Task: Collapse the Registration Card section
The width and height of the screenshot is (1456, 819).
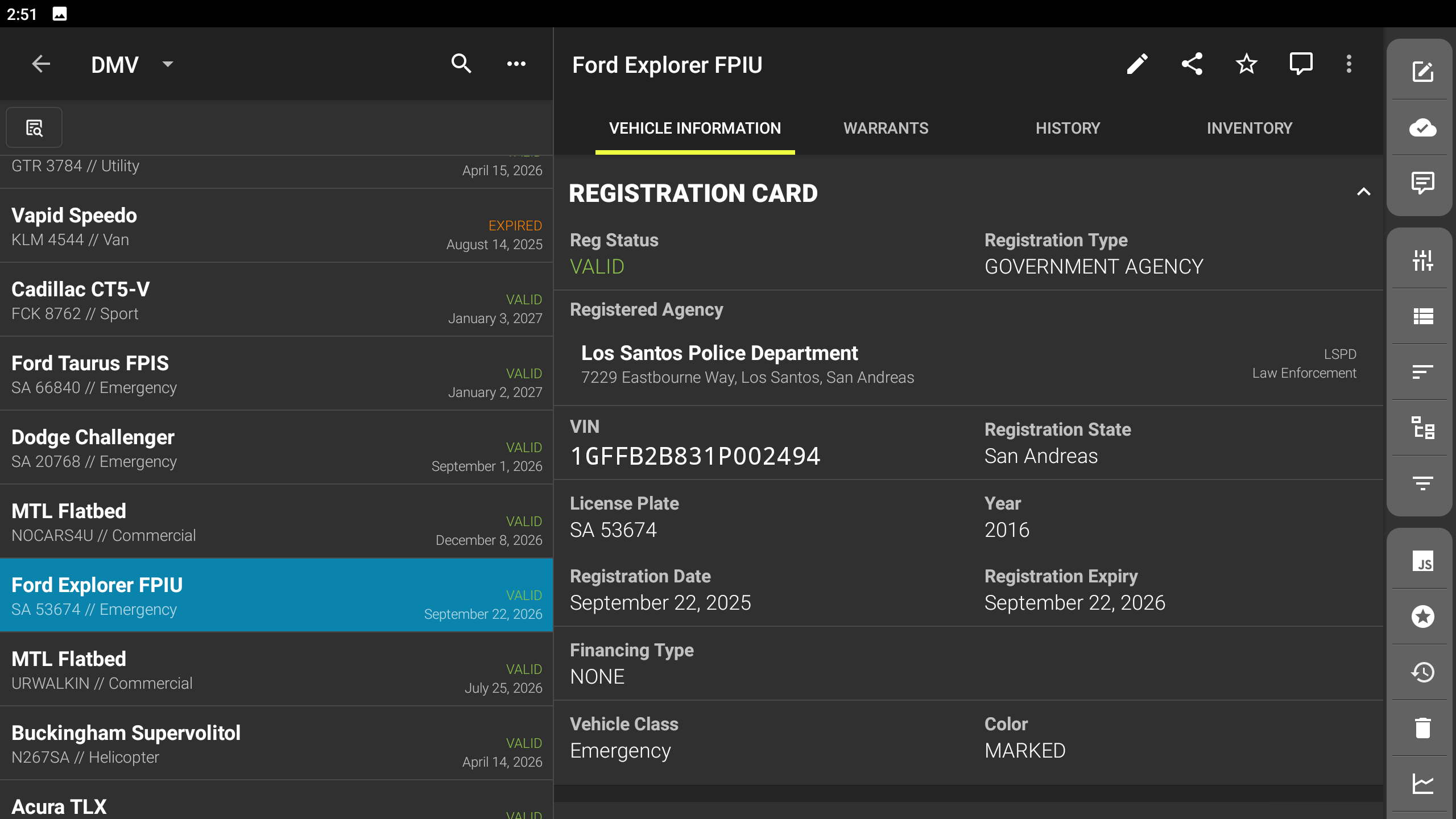Action: click(x=1363, y=192)
